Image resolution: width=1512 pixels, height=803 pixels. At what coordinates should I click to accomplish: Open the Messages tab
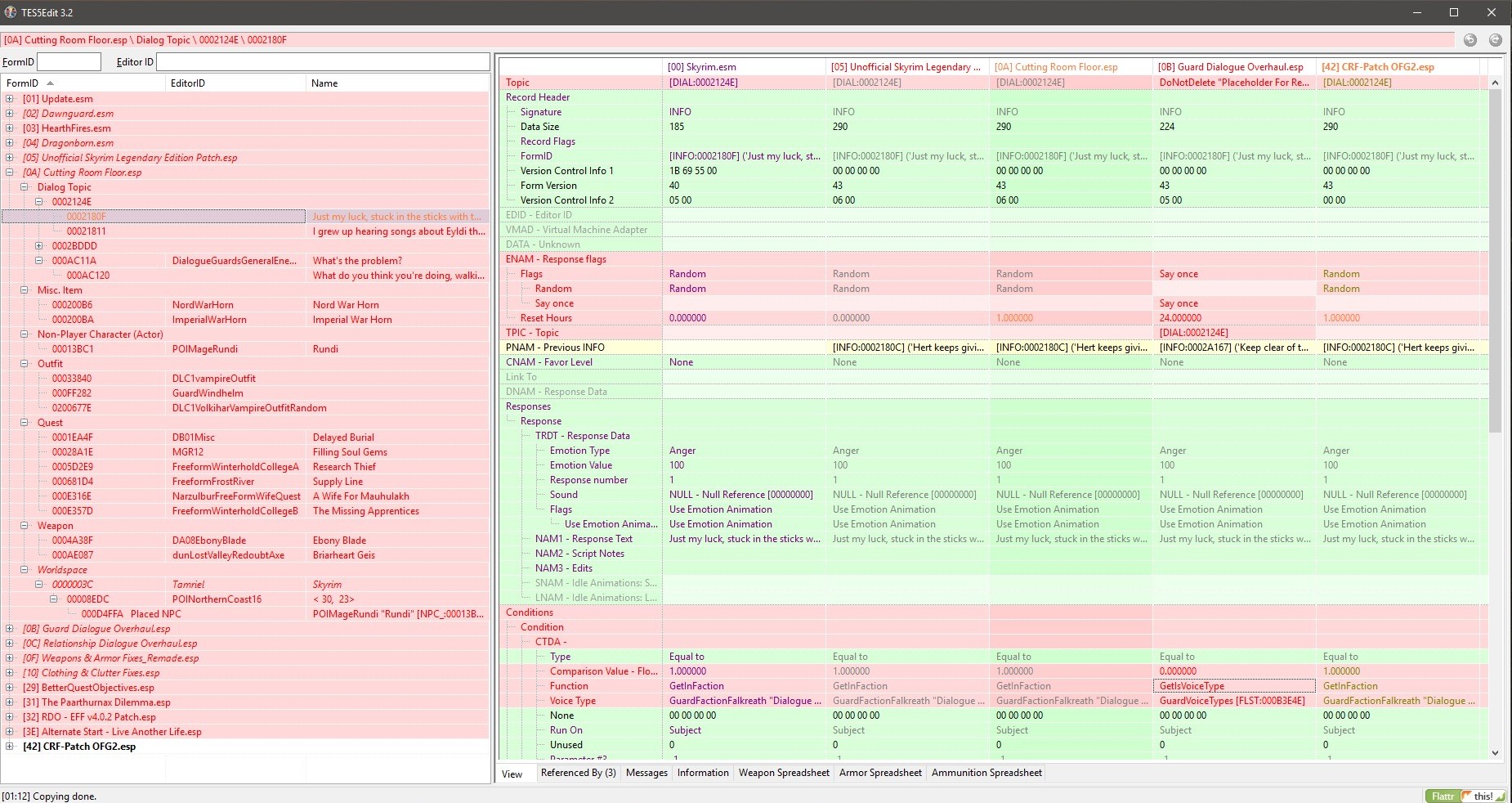coord(646,773)
